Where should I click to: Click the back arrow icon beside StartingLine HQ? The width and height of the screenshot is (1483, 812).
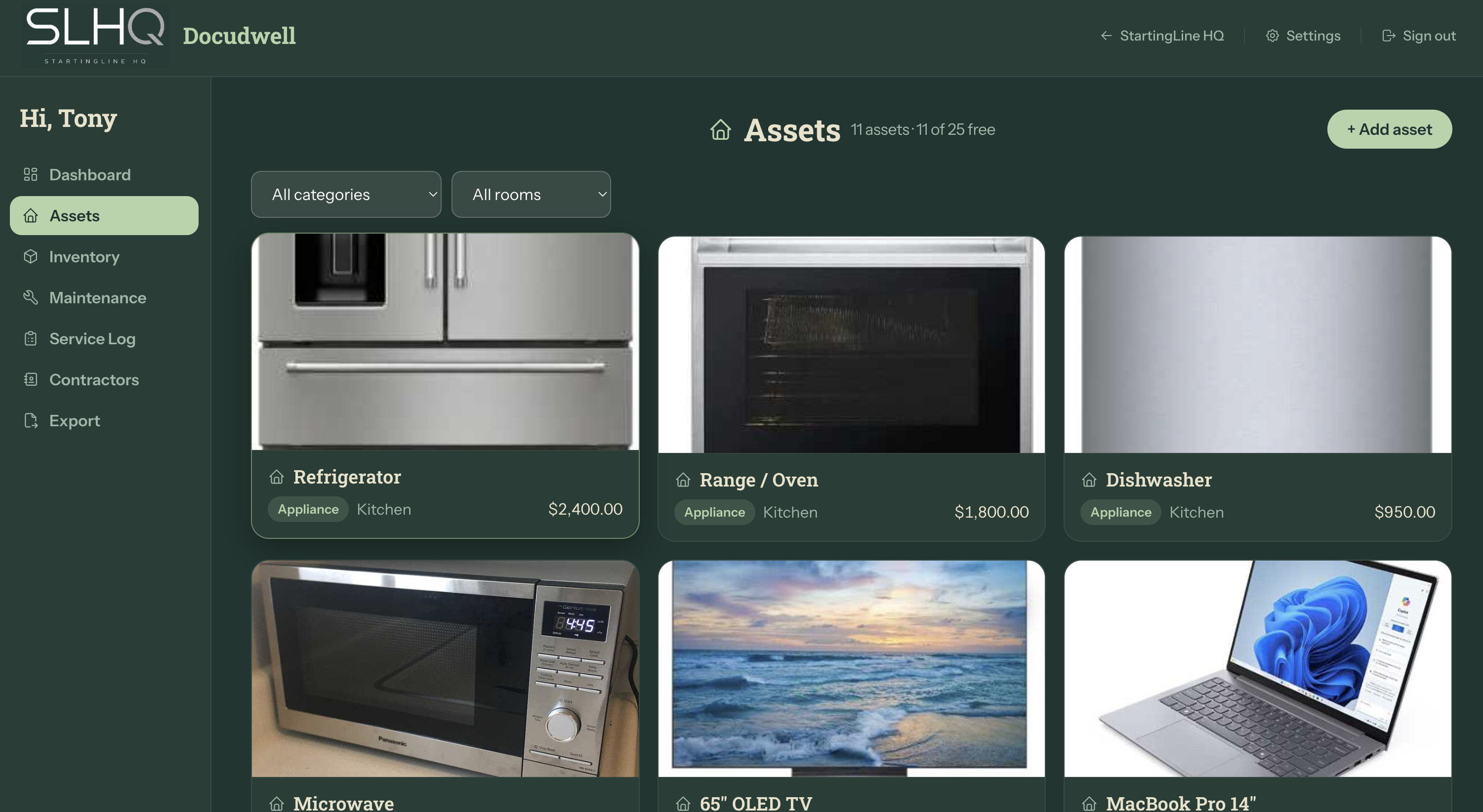(1106, 36)
